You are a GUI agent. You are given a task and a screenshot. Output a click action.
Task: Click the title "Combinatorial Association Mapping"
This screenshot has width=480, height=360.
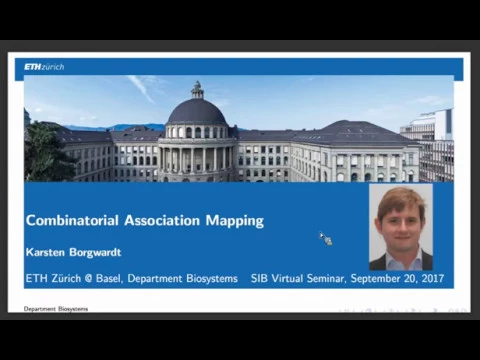(145, 221)
